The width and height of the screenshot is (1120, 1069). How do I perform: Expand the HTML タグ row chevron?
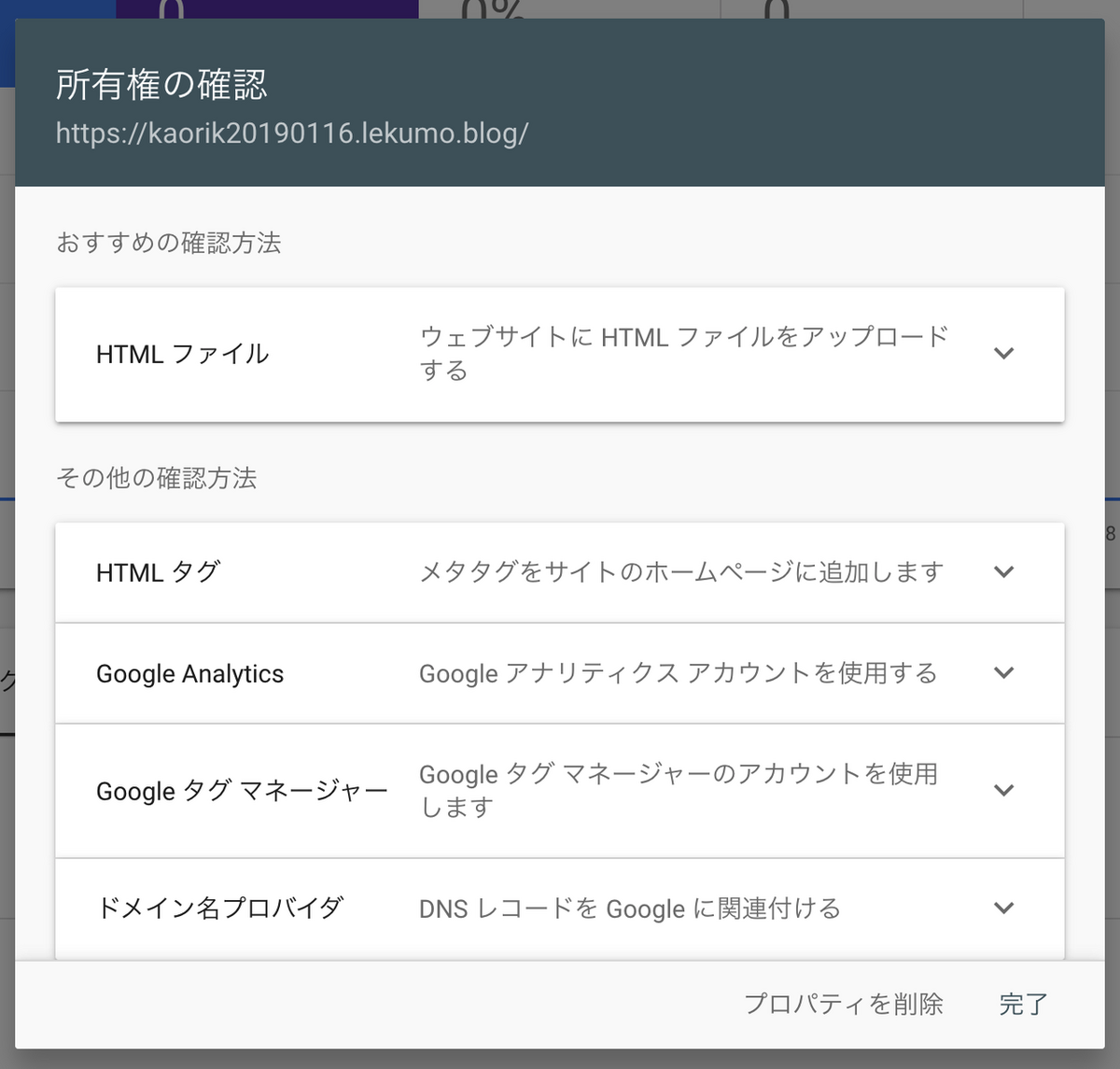point(1004,572)
